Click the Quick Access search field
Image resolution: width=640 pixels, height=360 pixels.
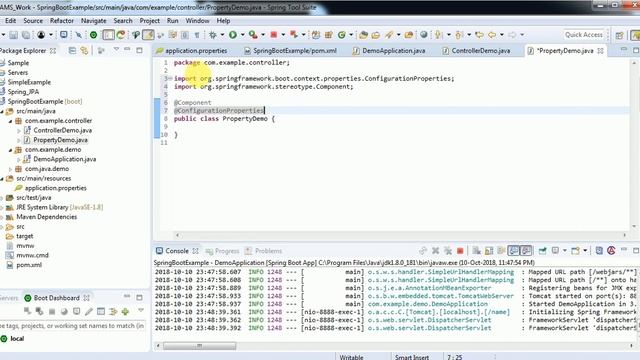click(x=584, y=35)
